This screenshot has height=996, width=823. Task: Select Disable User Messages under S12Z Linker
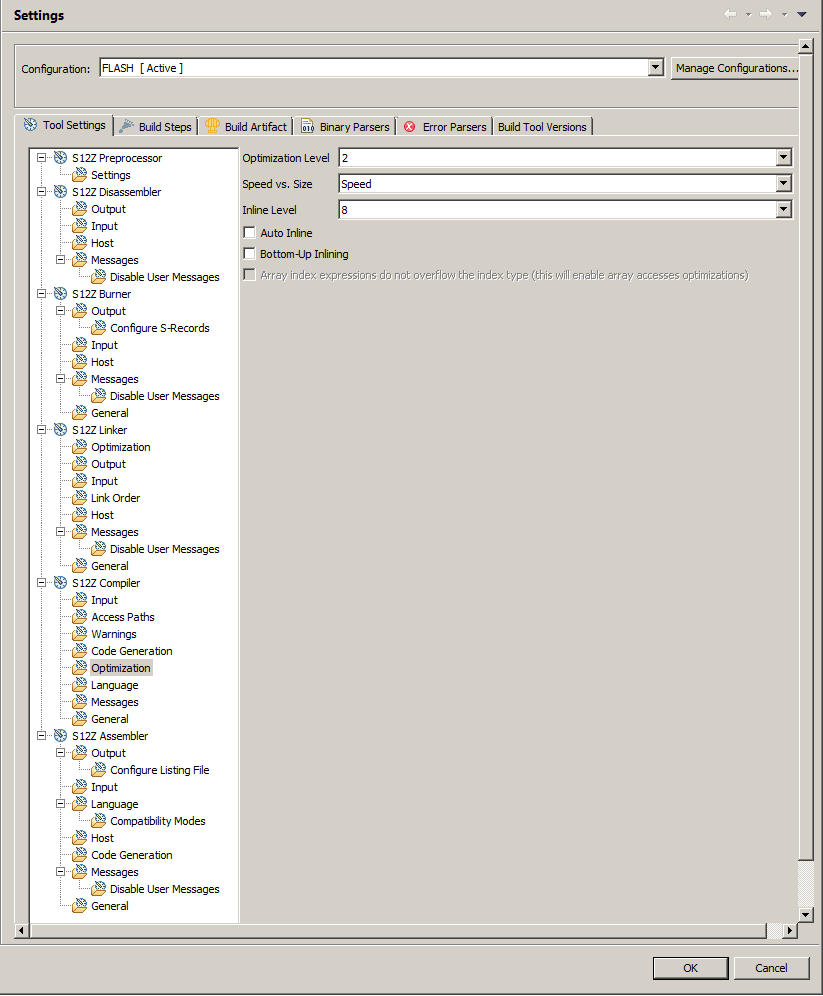(163, 548)
